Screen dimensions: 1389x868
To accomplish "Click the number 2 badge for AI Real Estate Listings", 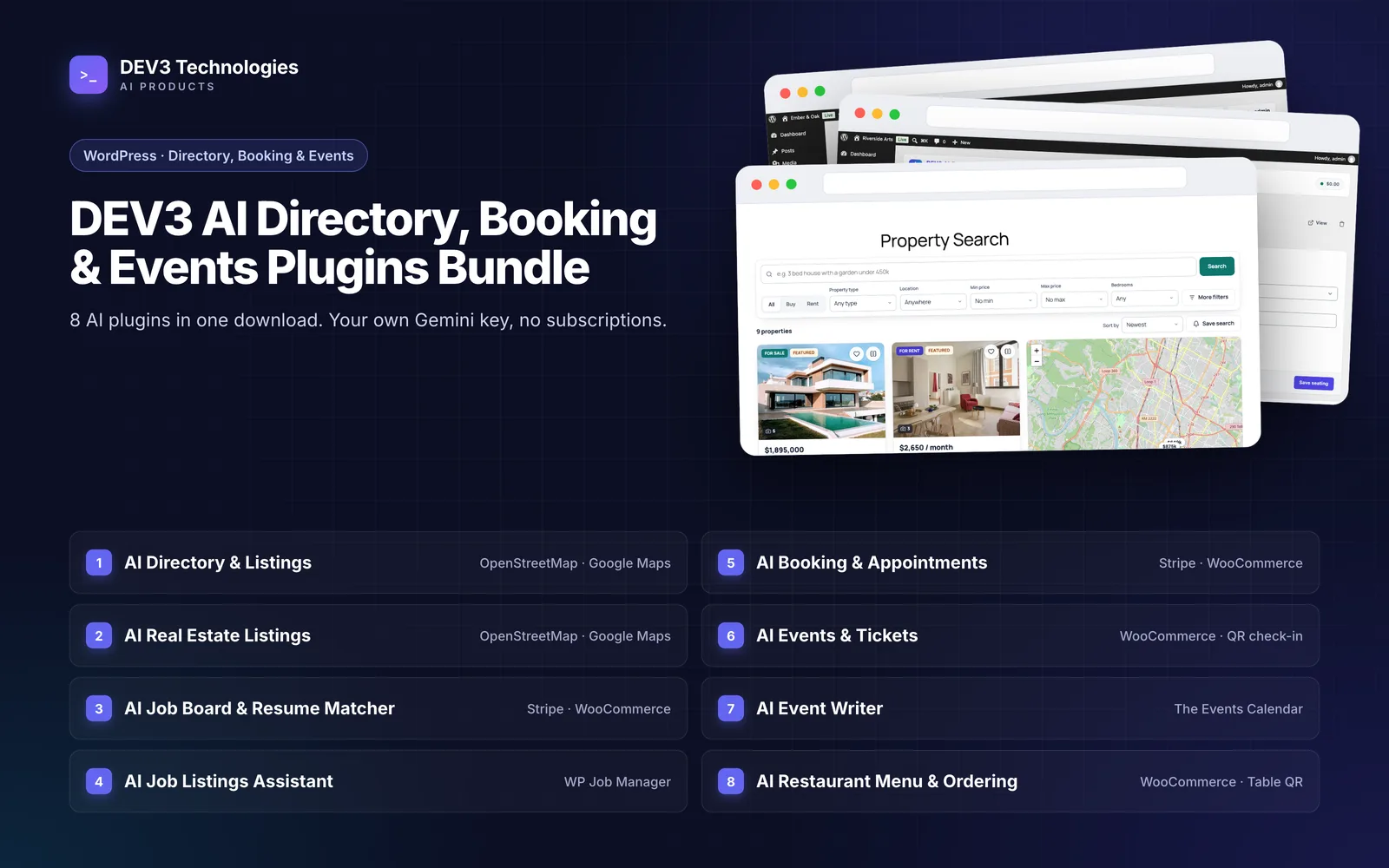I will pyautogui.click(x=99, y=635).
